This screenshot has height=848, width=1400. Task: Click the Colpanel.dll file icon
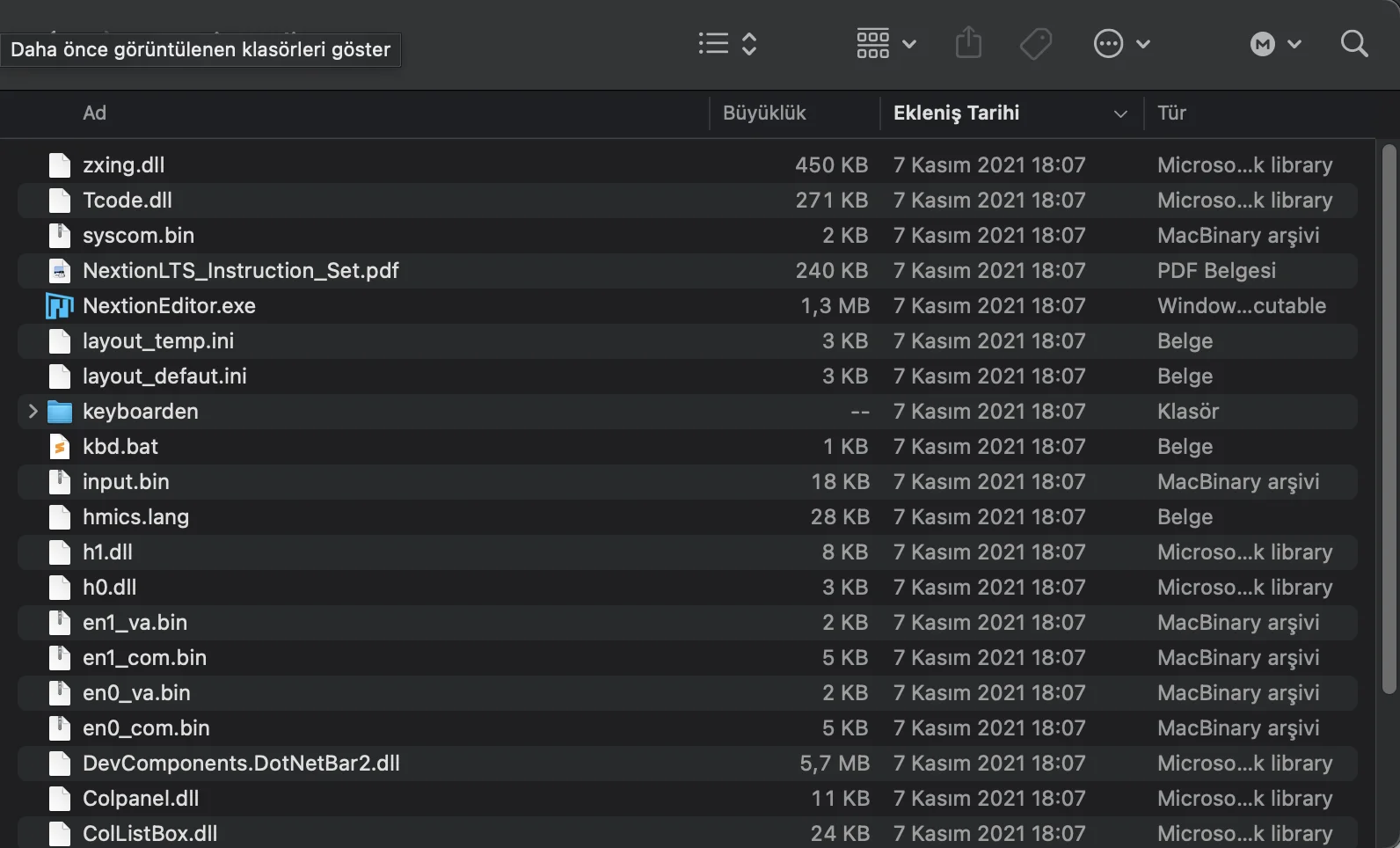pos(59,798)
